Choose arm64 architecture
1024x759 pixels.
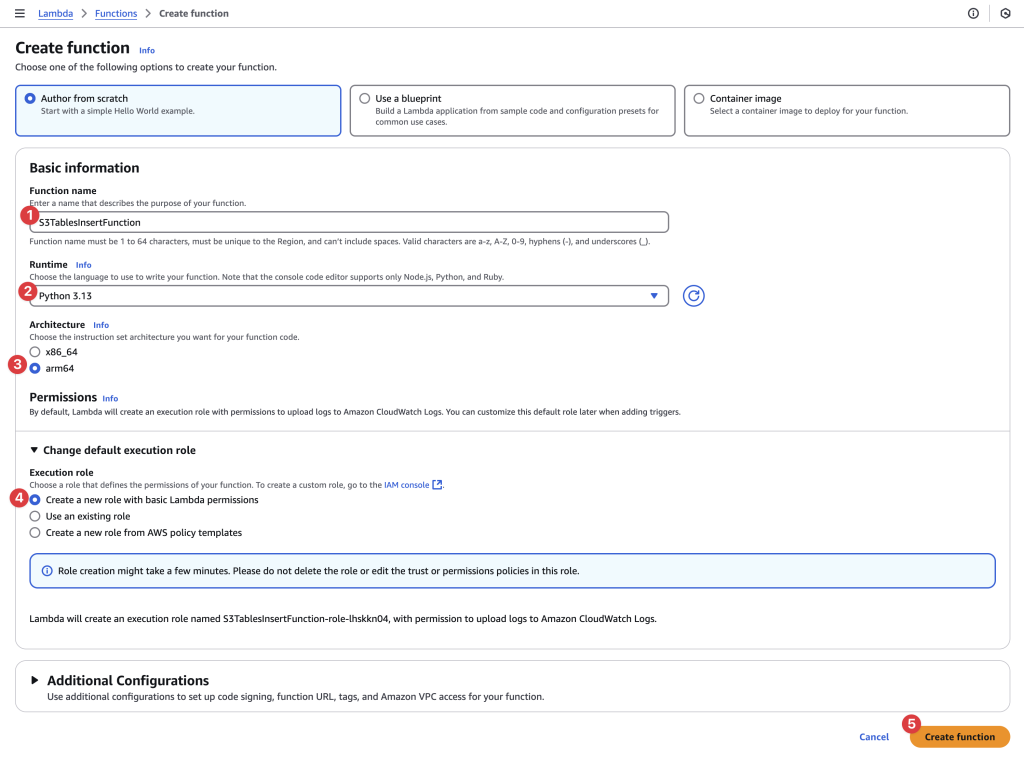(x=35, y=368)
